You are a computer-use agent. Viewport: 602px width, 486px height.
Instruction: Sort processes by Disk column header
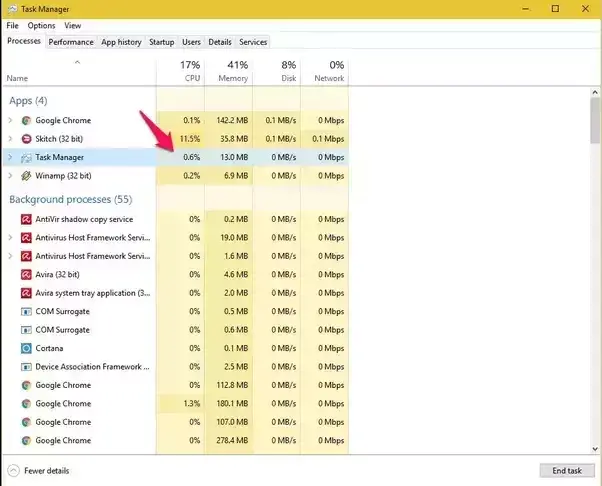point(276,71)
